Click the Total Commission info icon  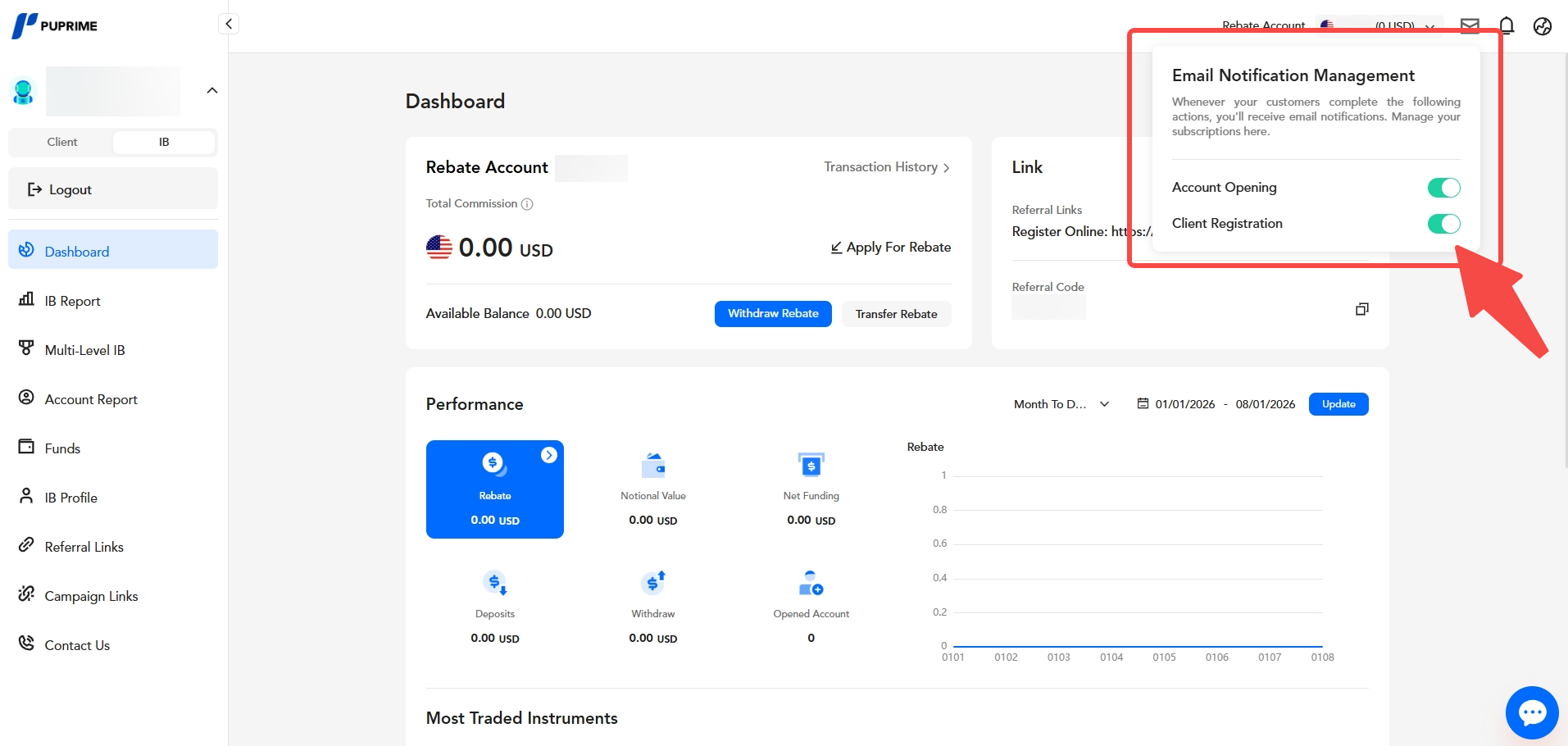click(x=527, y=204)
